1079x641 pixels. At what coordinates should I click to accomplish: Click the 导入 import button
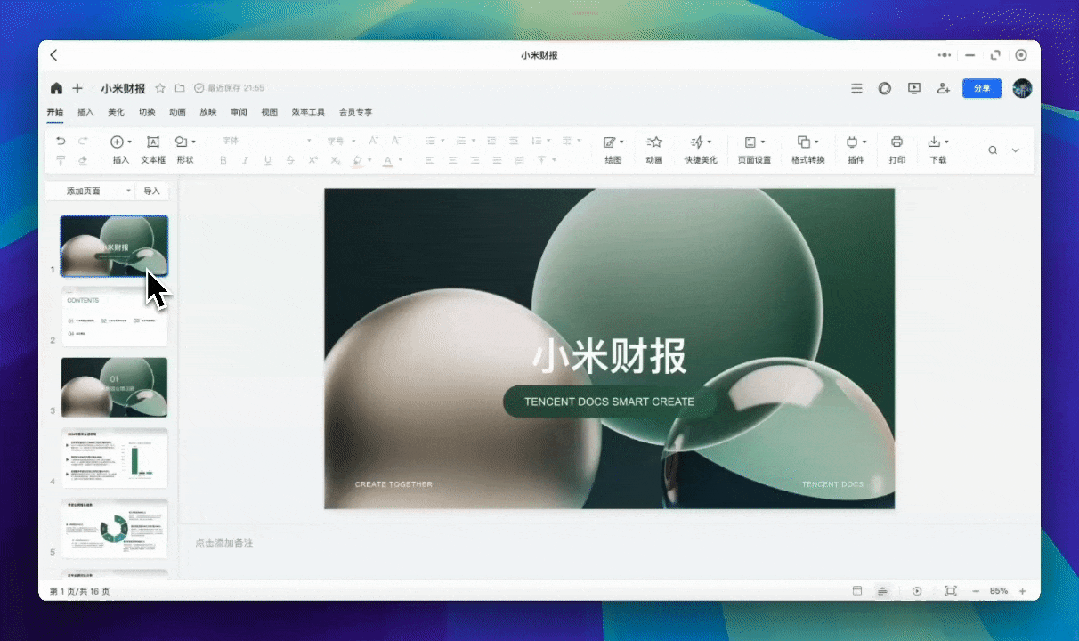point(151,191)
